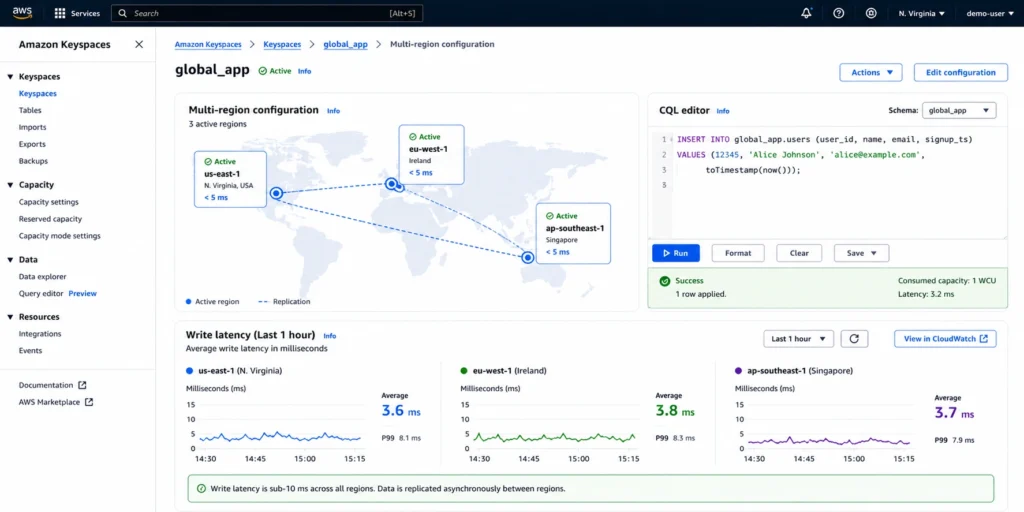Screen dimensions: 1024x512
Task: Open the Actions dropdown
Action: coord(871,72)
